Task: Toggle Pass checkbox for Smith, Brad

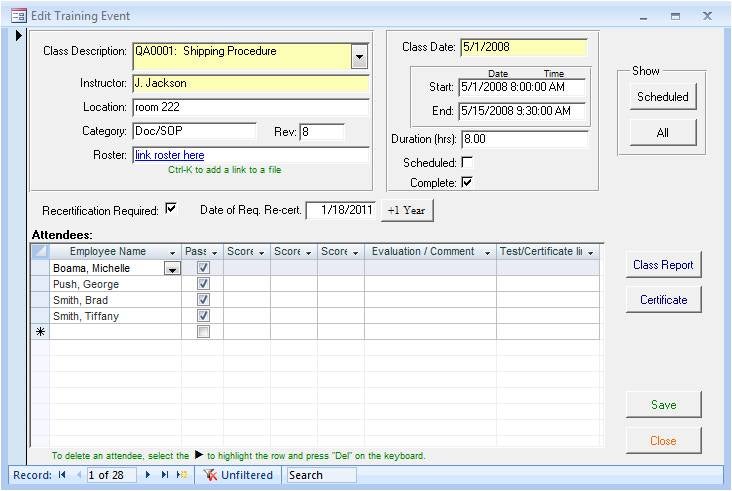Action: click(203, 300)
